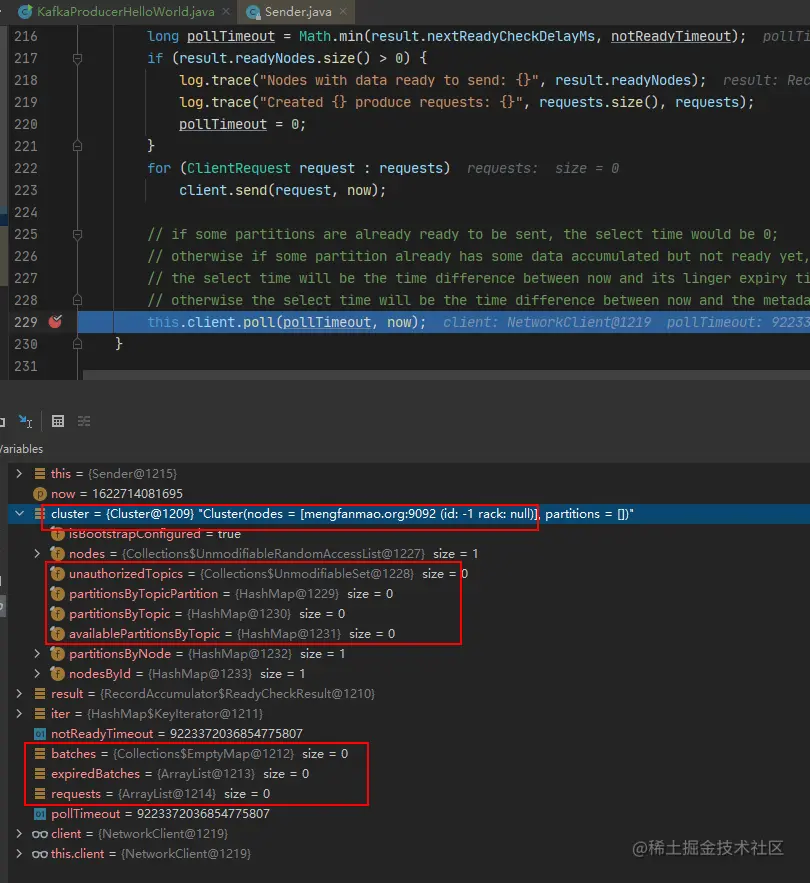Screen dimensions: 810x883
Task: Click 'this.client.poll' on highlighted line 229
Action: tap(211, 322)
